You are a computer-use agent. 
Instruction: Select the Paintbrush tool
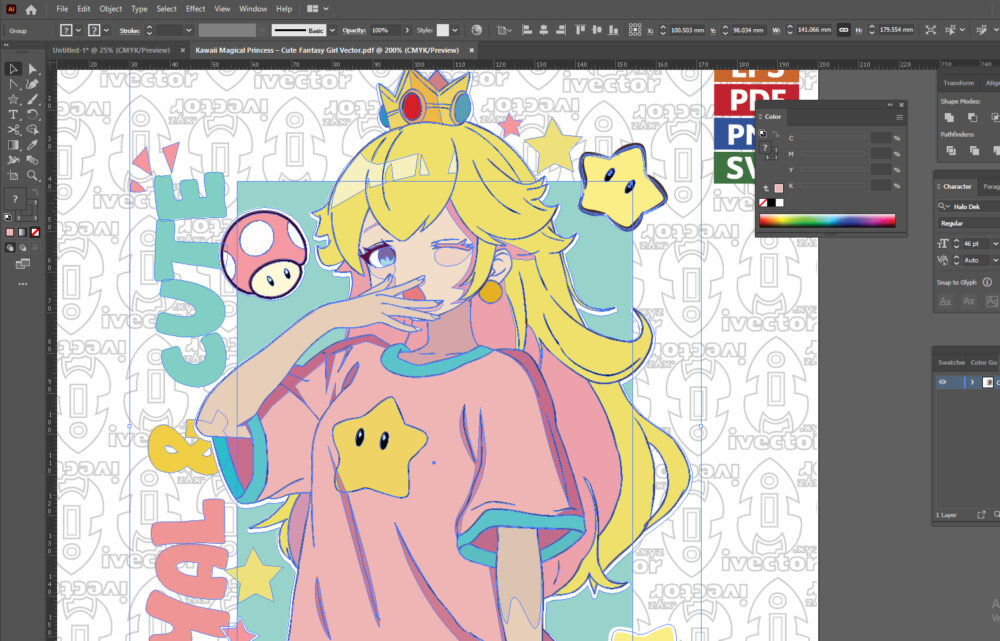click(33, 99)
